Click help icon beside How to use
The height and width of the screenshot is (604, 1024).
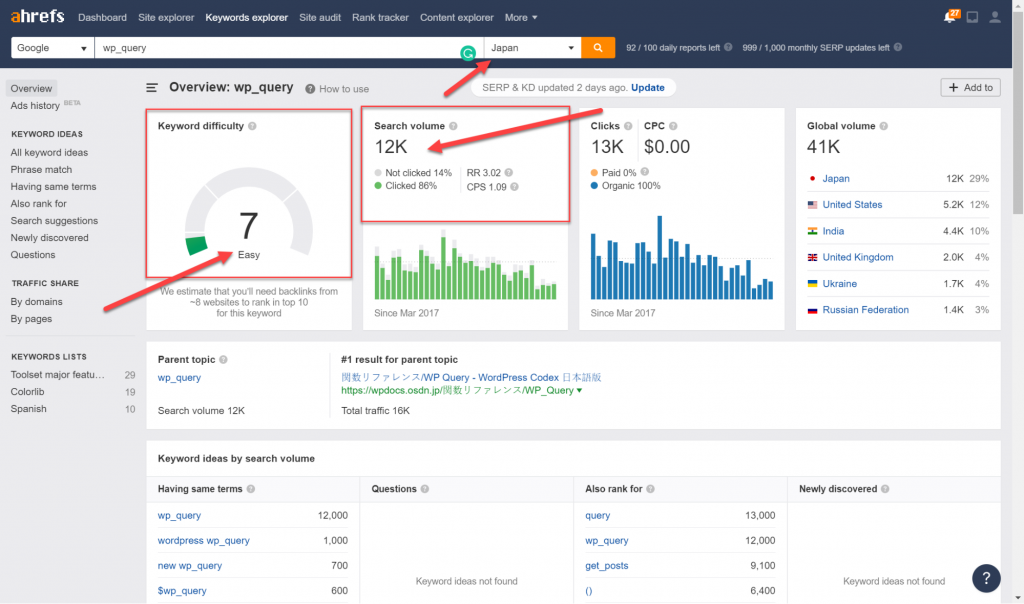pos(310,89)
